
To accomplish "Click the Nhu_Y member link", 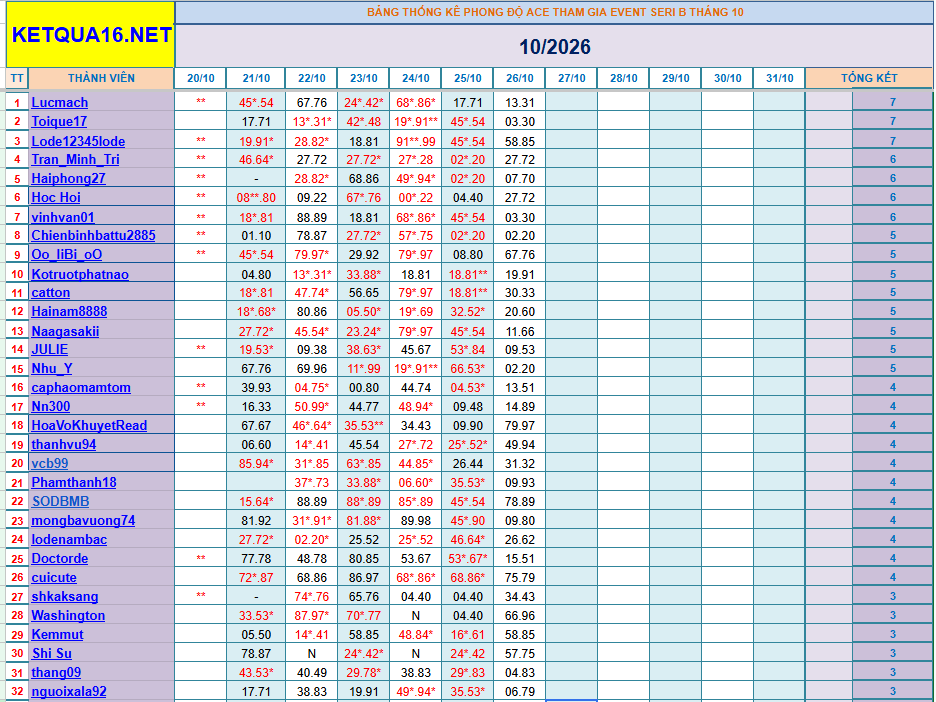I will (x=52, y=368).
